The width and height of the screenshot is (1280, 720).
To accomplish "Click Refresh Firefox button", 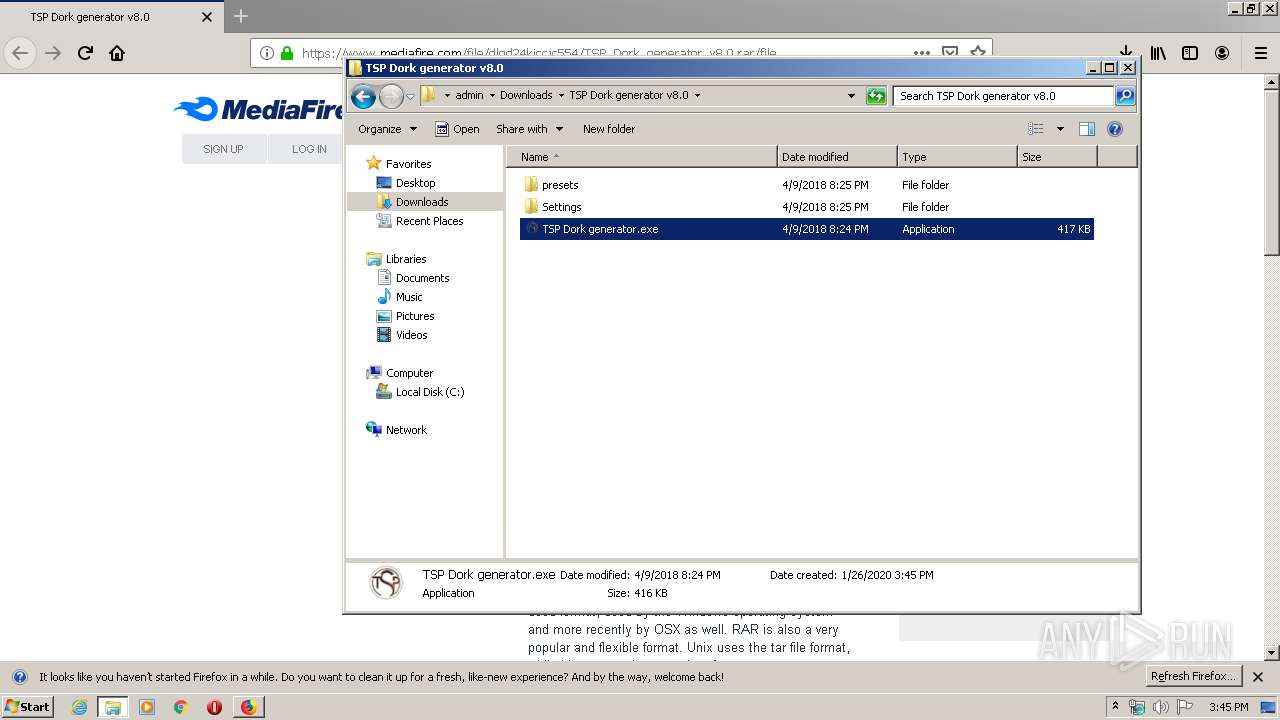I will [1194, 677].
